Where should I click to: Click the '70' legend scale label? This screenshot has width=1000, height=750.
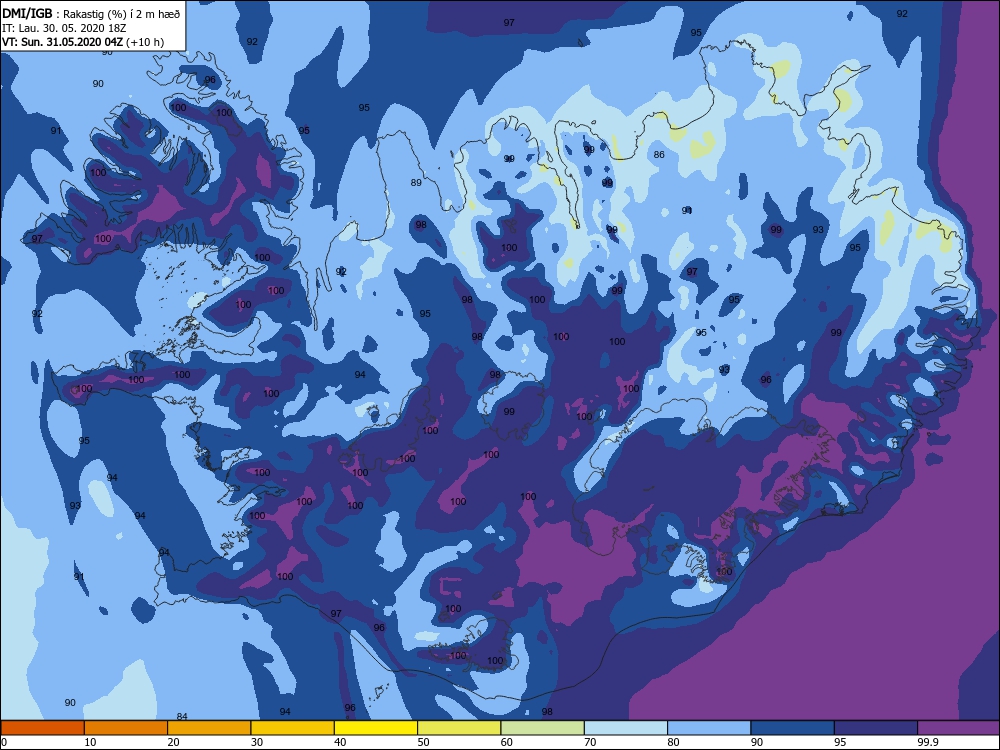coord(591,742)
